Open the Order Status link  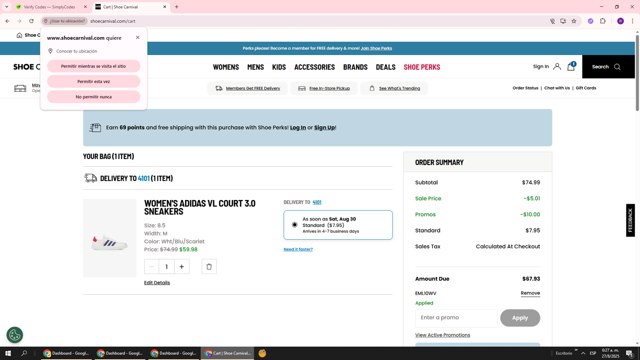(x=525, y=88)
